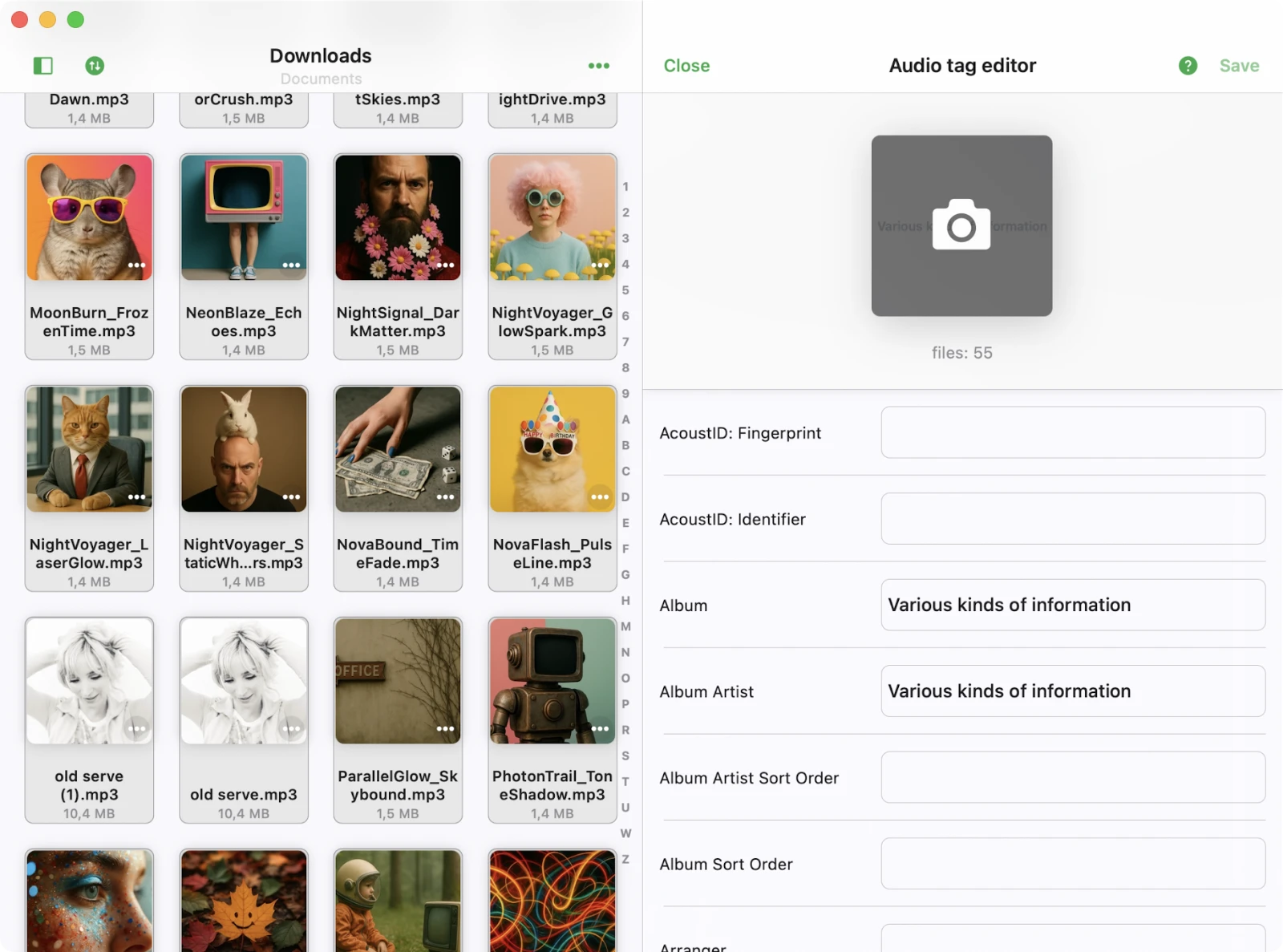Open options for PhotonTrail_ToneShadow.mp3

(x=600, y=729)
